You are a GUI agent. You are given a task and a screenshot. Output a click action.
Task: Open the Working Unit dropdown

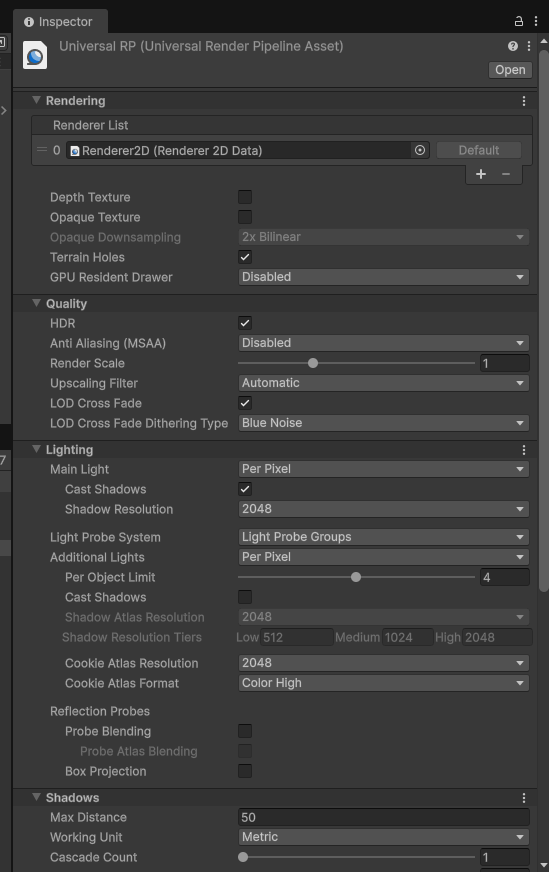point(383,838)
